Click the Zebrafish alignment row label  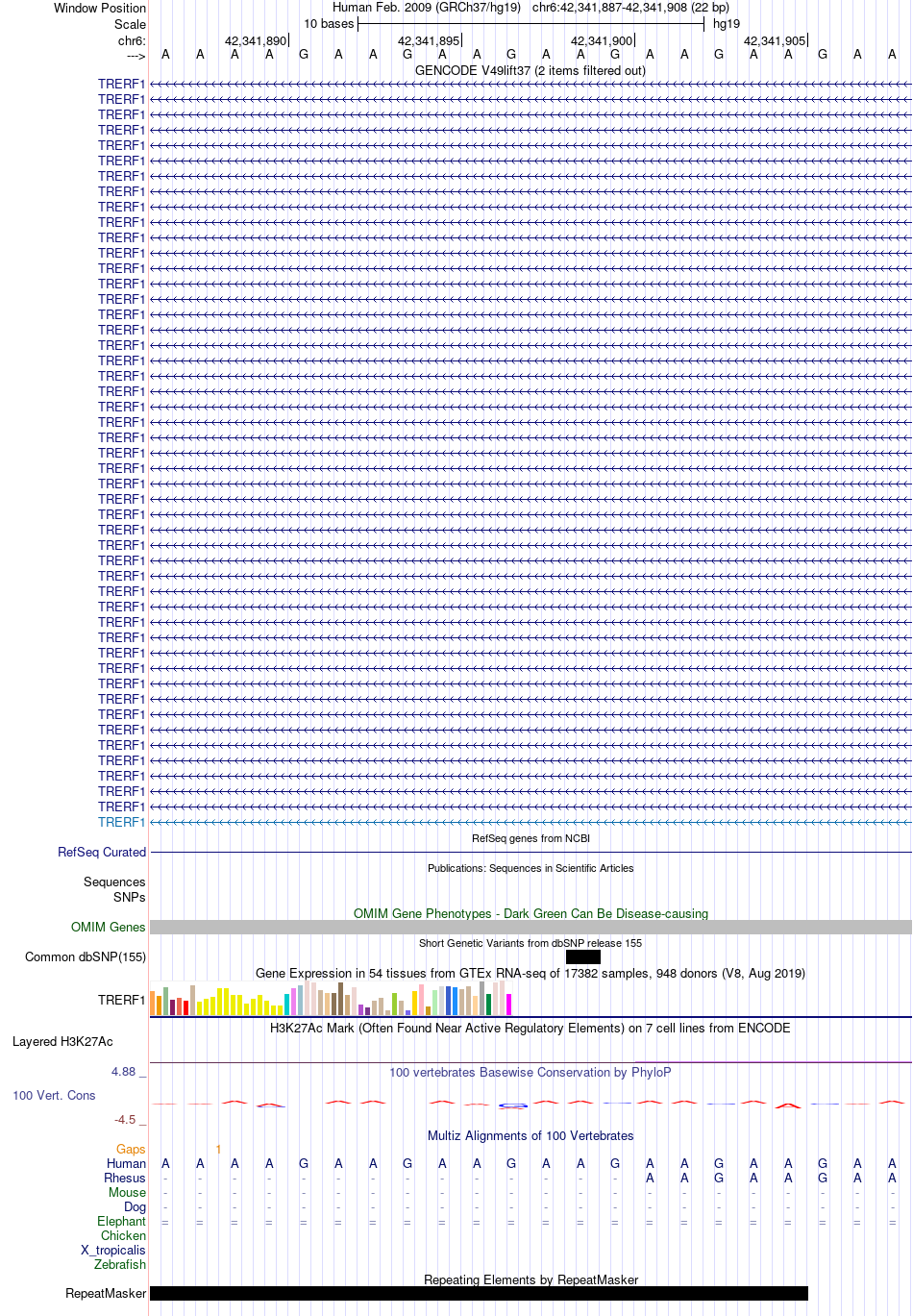click(120, 1264)
